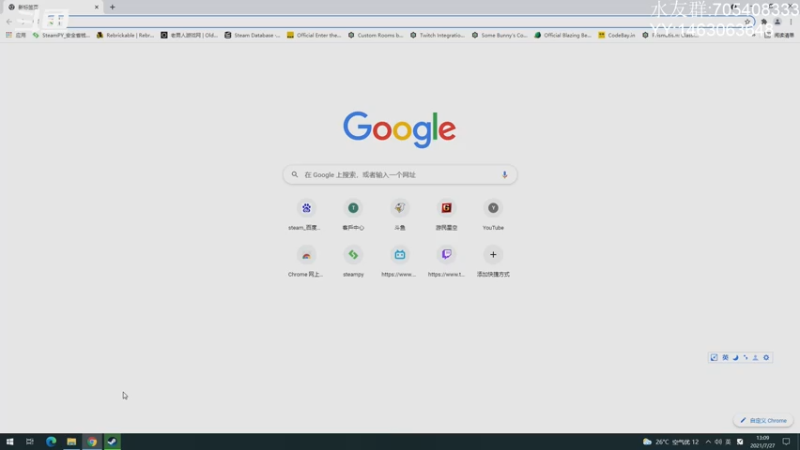Open the Twitch purple shortcut tile
This screenshot has height=450, width=800.
click(446, 261)
